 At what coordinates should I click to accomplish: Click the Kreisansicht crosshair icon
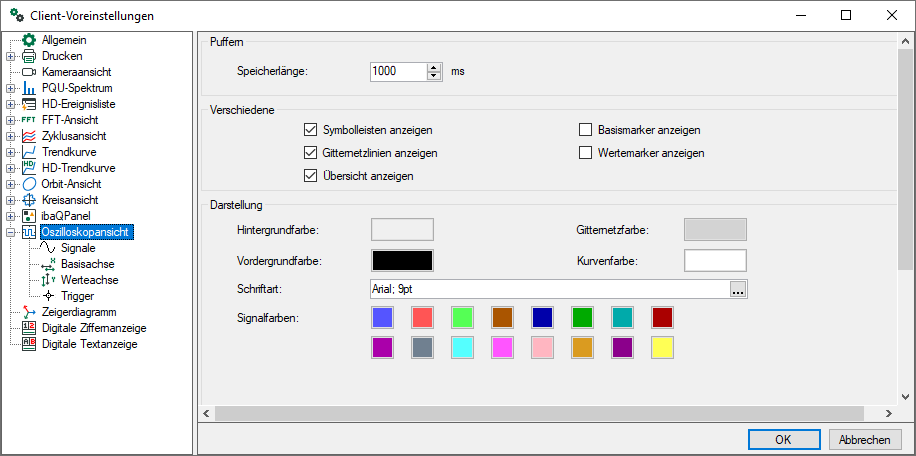coord(29,200)
